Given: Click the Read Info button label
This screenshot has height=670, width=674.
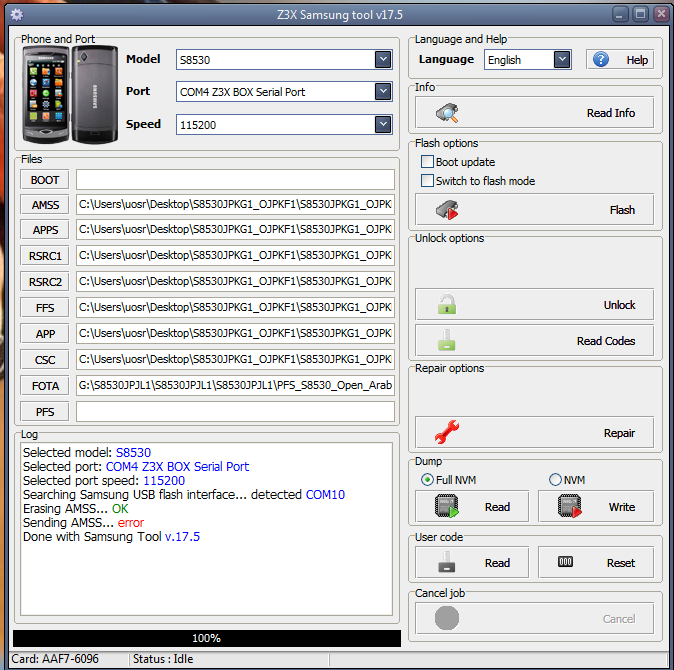Looking at the screenshot, I should click(x=610, y=113).
